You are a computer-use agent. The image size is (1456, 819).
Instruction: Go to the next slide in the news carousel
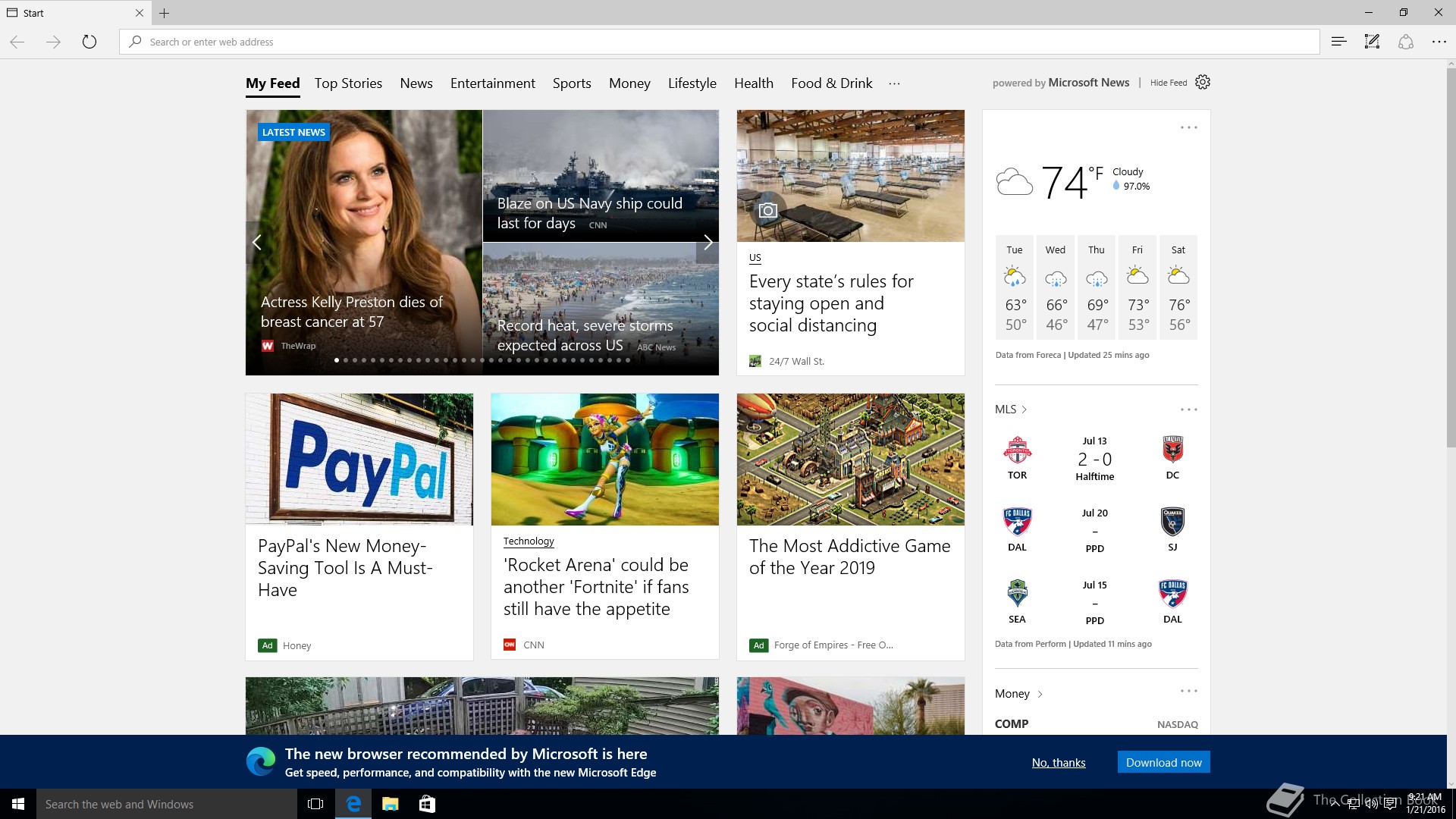[708, 243]
